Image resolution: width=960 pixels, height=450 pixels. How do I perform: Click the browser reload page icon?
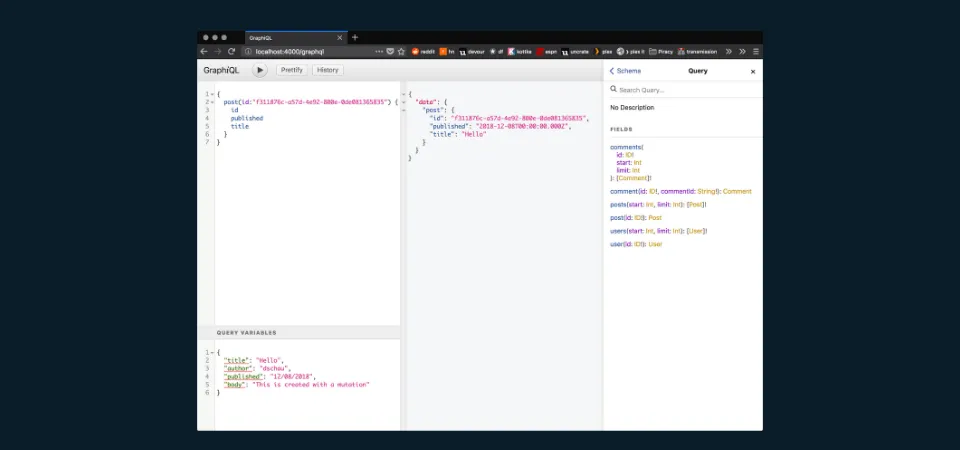232,51
